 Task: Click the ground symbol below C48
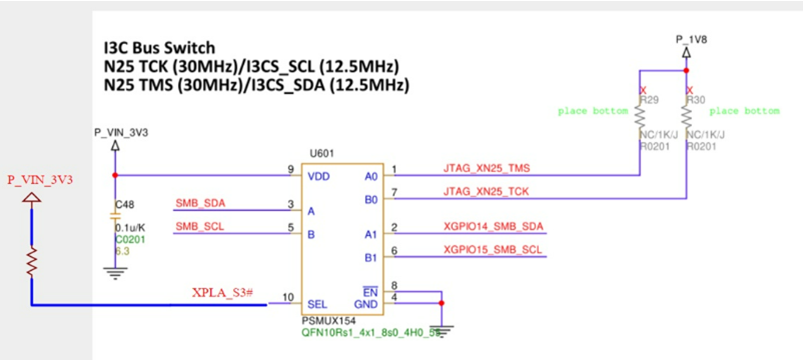(115, 273)
